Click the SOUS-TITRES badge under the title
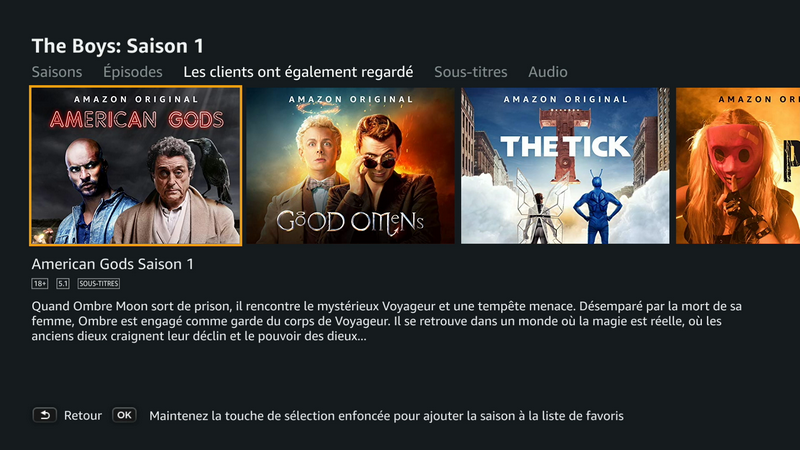This screenshot has width=800, height=450. [x=98, y=284]
